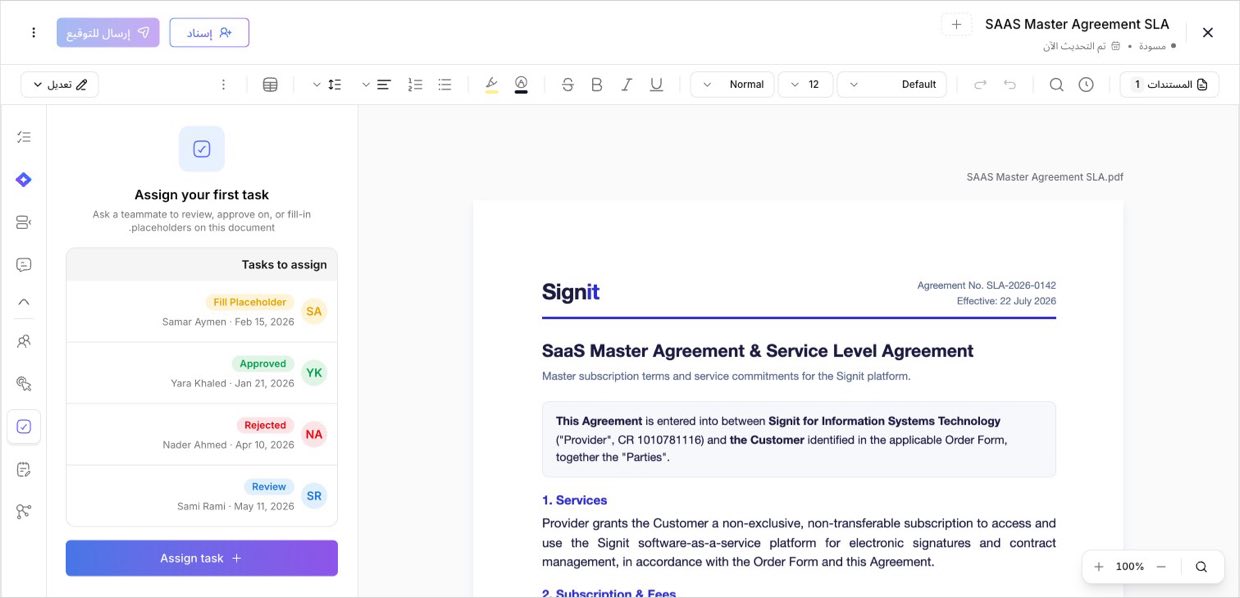Viewport: 1240px width, 598px height.
Task: Open the font size 12 dropdown
Action: [x=805, y=85]
